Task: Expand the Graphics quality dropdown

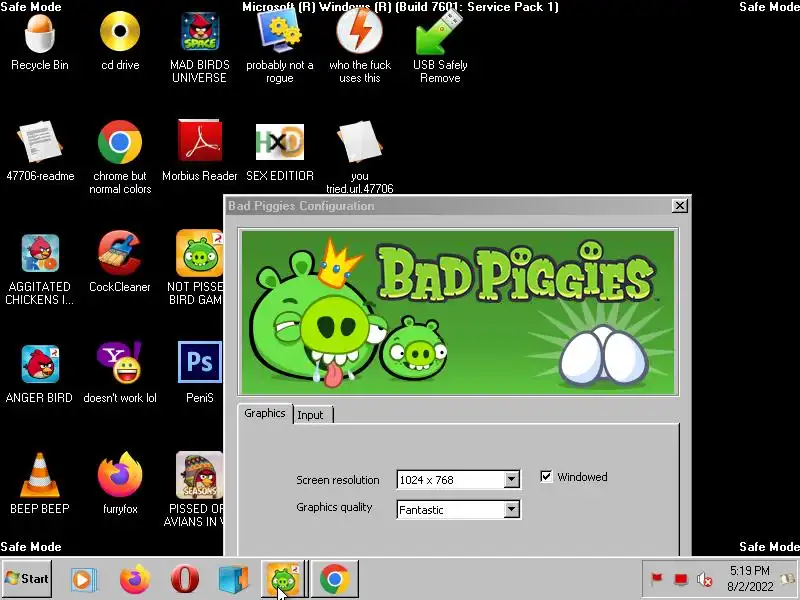Action: (x=511, y=509)
